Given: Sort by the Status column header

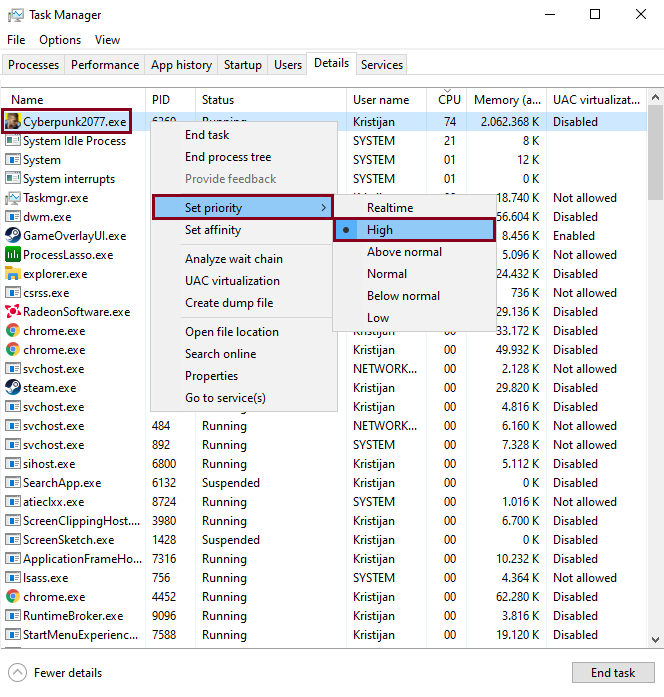Looking at the screenshot, I should (271, 100).
